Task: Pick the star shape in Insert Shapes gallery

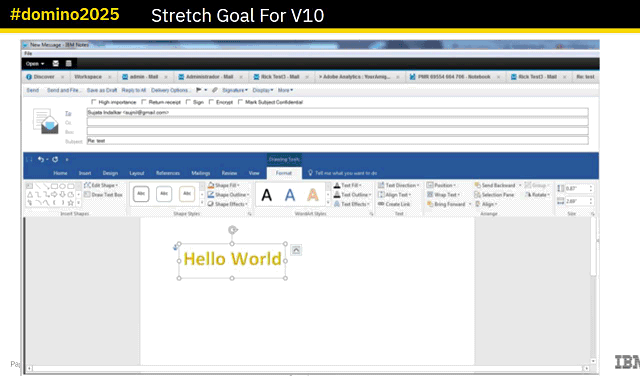Action: 71,202
